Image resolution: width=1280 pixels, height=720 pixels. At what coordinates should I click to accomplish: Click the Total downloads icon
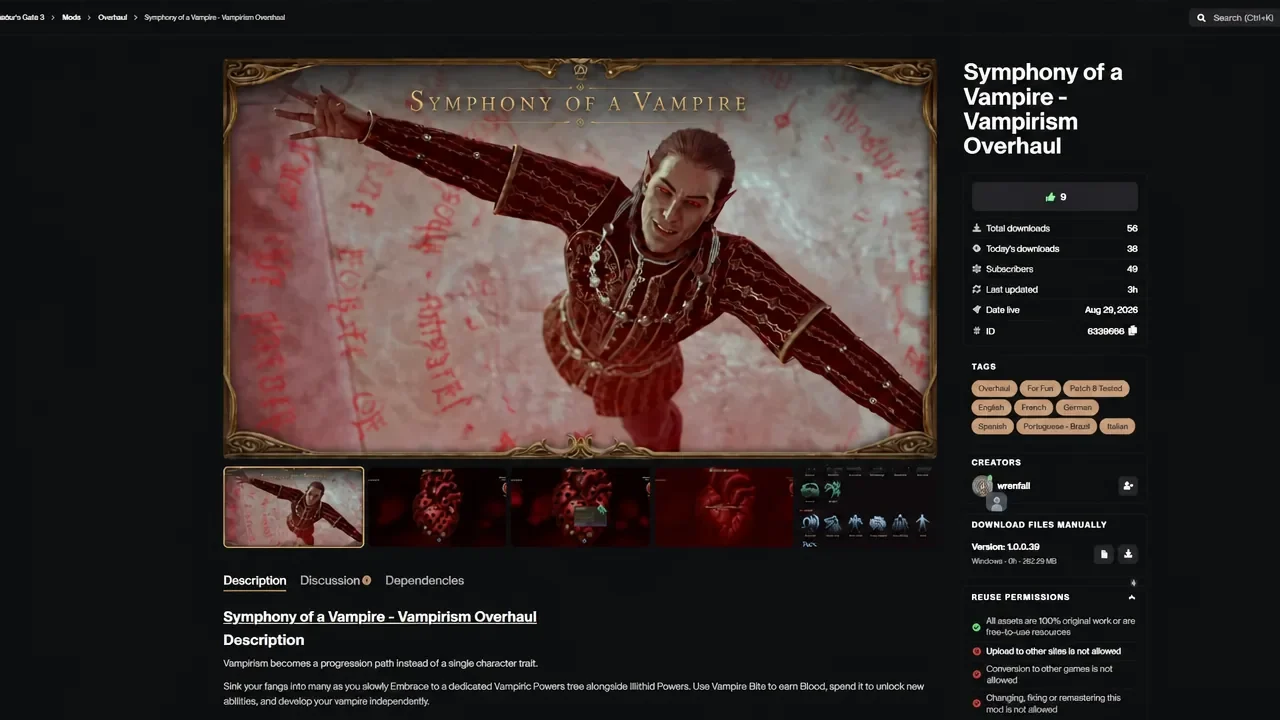977,228
